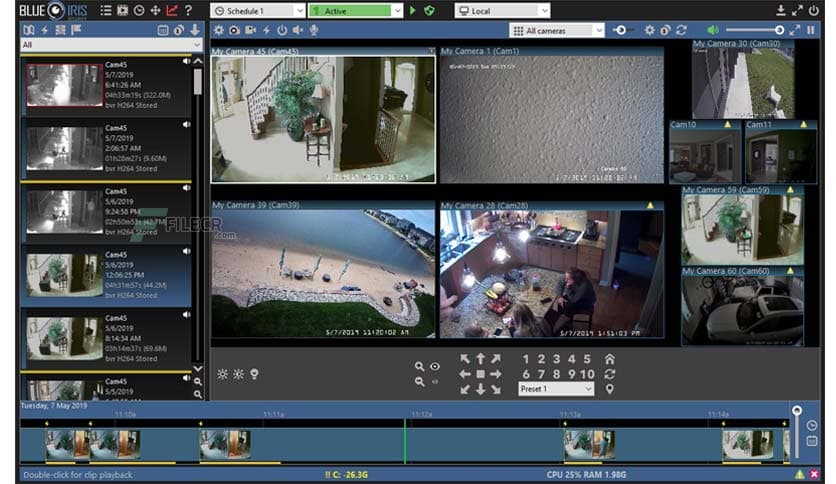Click the four-way move arrows icon
Screen dimensions: 836x484
point(155,10)
